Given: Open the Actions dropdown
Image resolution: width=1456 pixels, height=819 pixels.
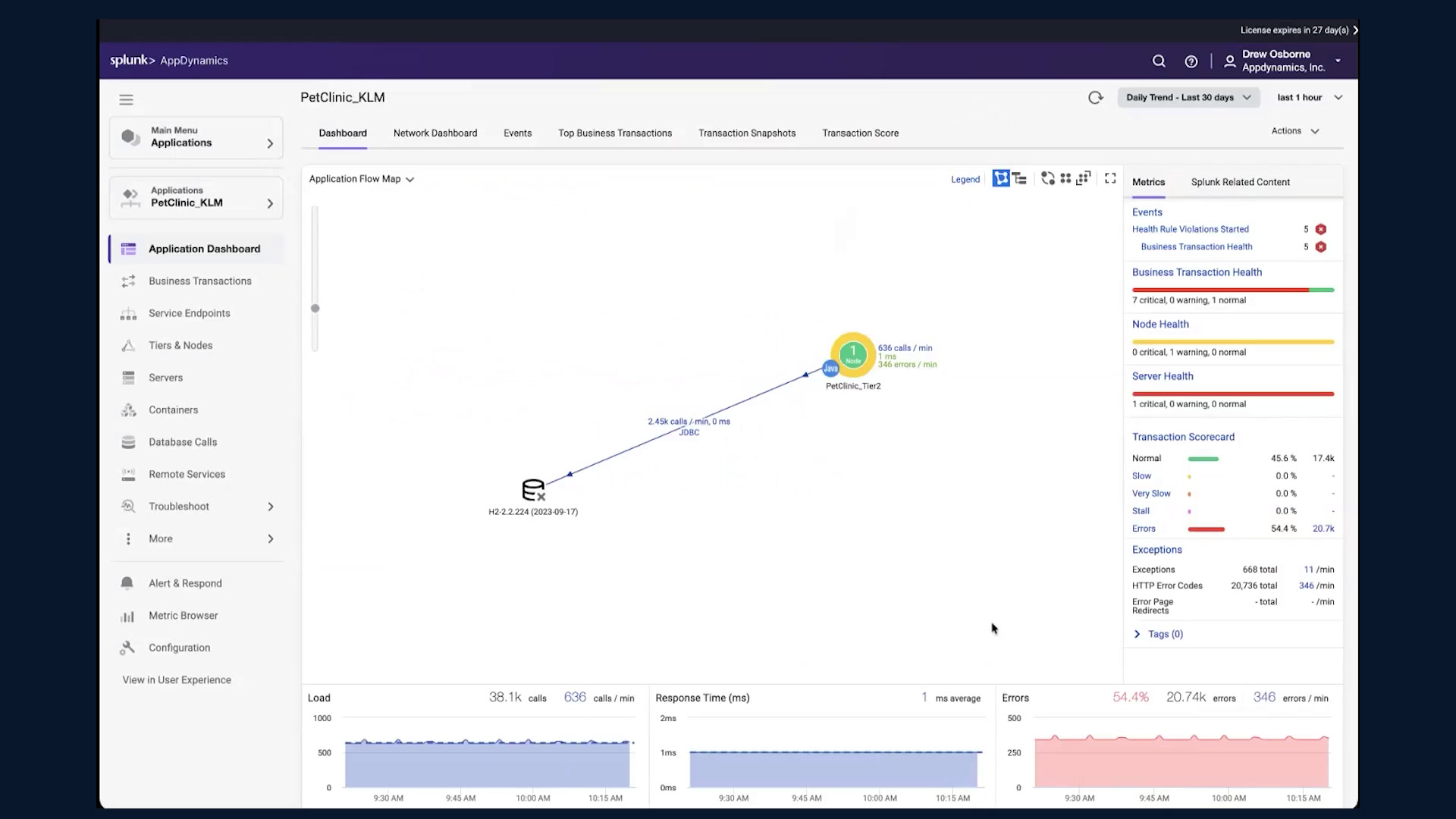Looking at the screenshot, I should [1295, 131].
